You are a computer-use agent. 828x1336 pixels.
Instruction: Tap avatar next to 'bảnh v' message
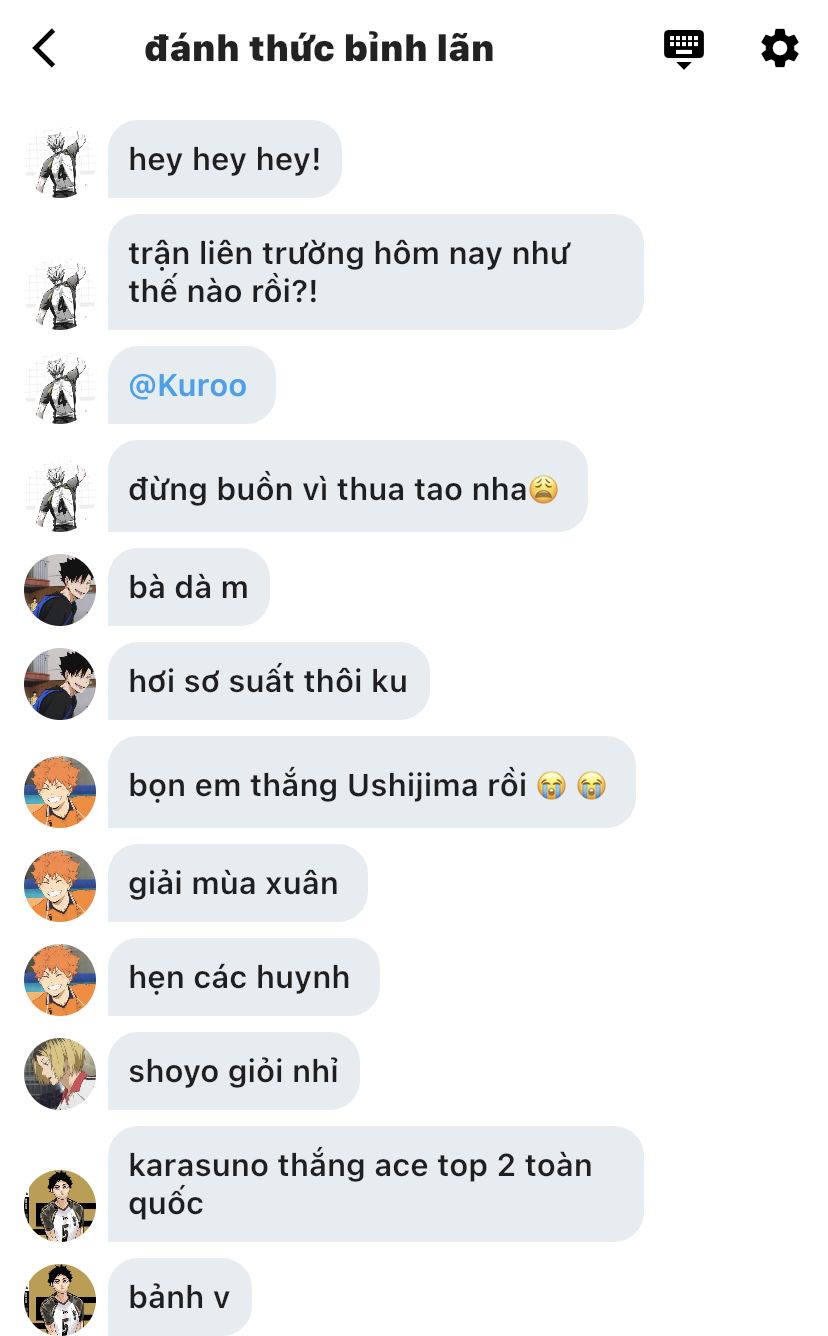click(60, 1300)
